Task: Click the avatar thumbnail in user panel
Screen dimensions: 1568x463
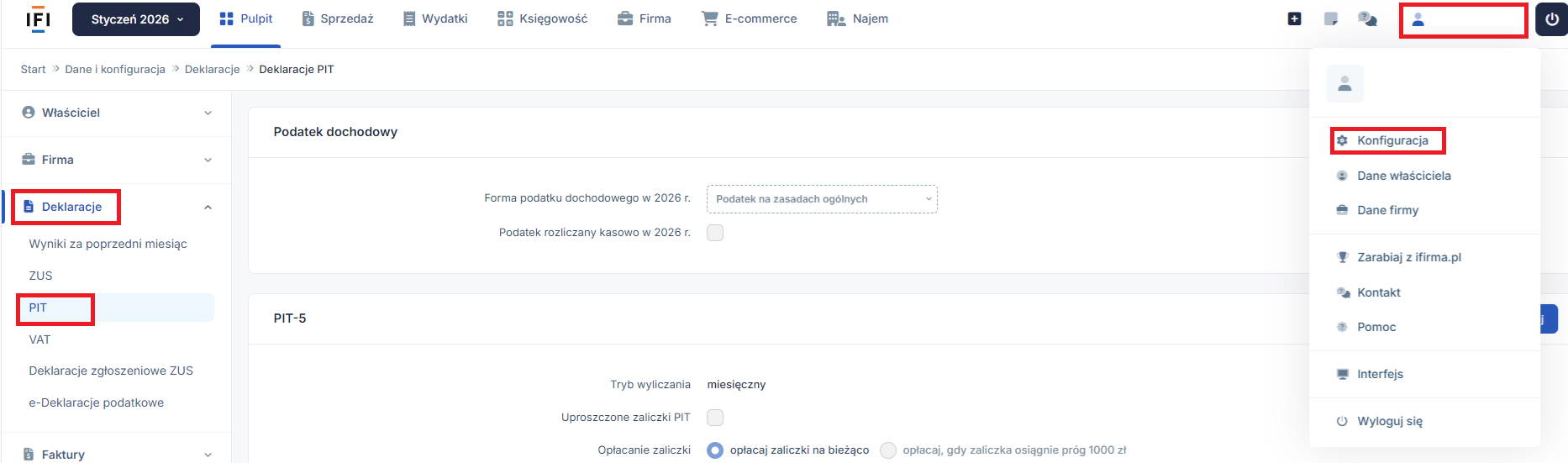Action: 1344,84
